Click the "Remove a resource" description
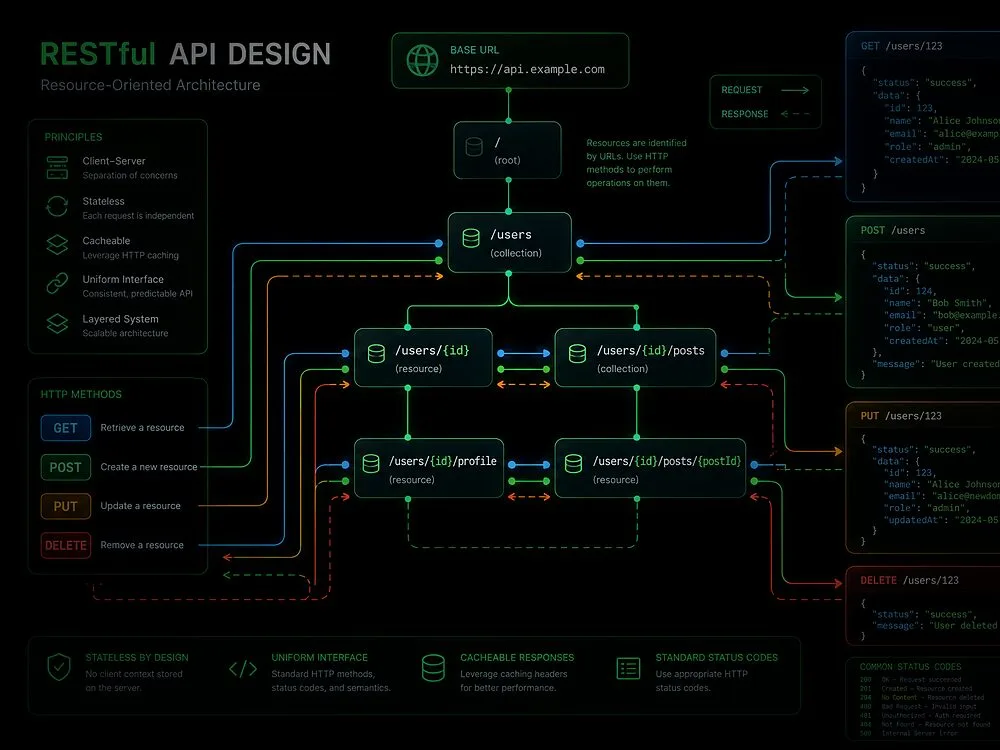This screenshot has width=1000, height=750. pyautogui.click(x=142, y=545)
